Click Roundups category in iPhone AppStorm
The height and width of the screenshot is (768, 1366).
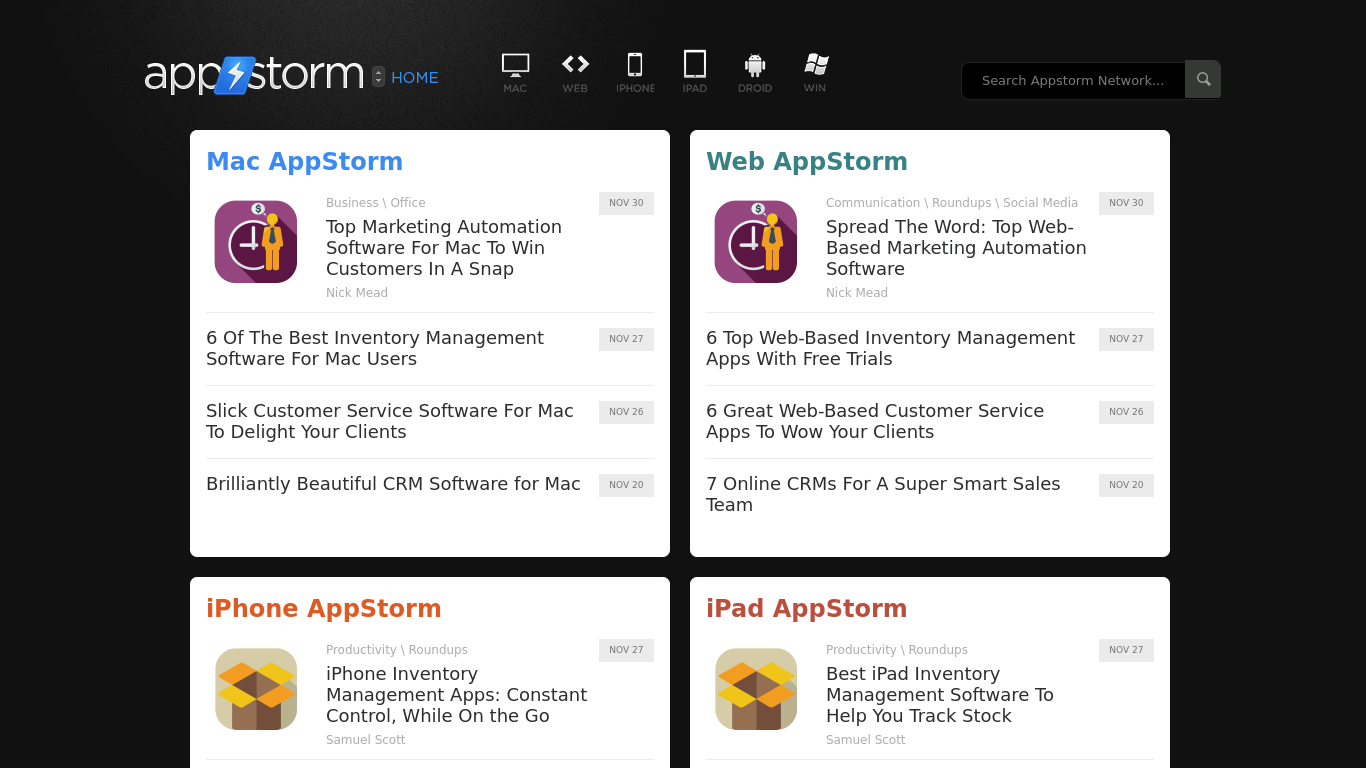coord(438,650)
